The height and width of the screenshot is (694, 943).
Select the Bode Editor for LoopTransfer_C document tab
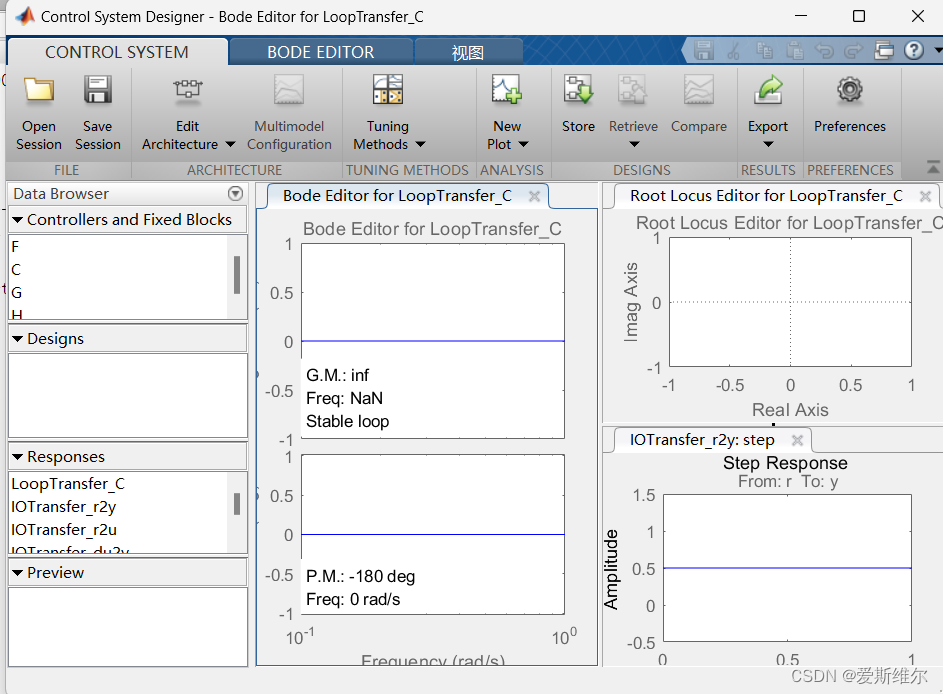point(397,196)
